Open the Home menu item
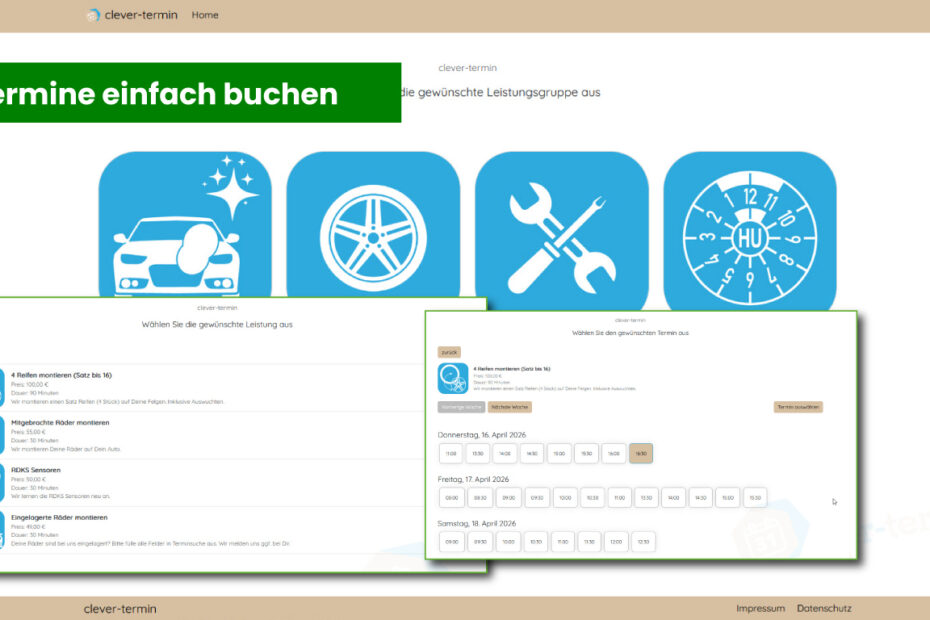Image resolution: width=930 pixels, height=620 pixels. pyautogui.click(x=205, y=15)
